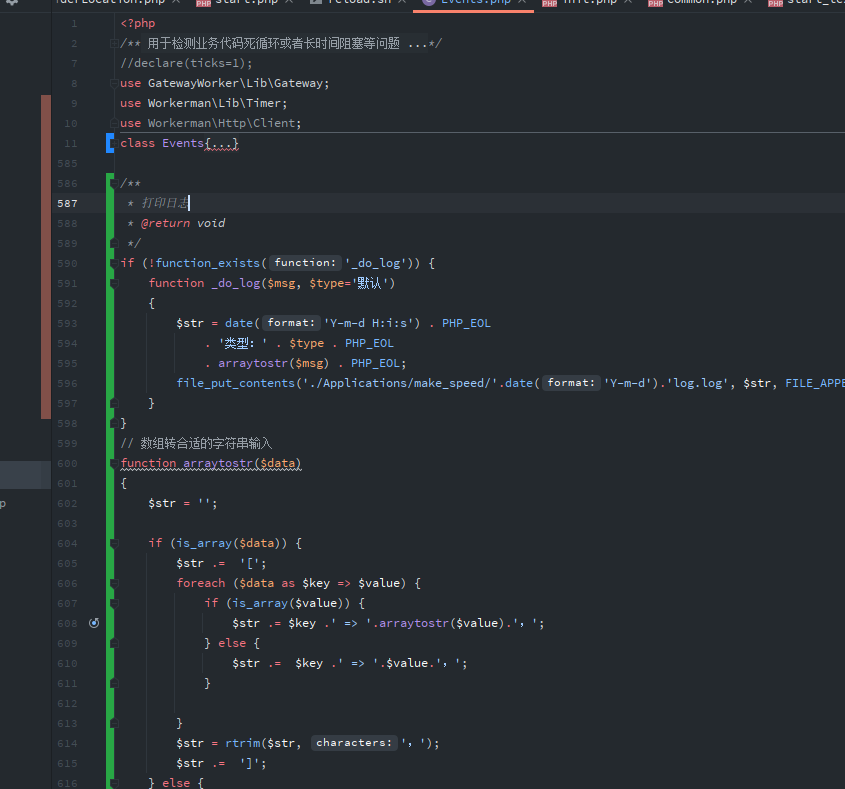Click the 'format:' inlay hint on line 593
This screenshot has width=845, height=789.
tap(291, 323)
